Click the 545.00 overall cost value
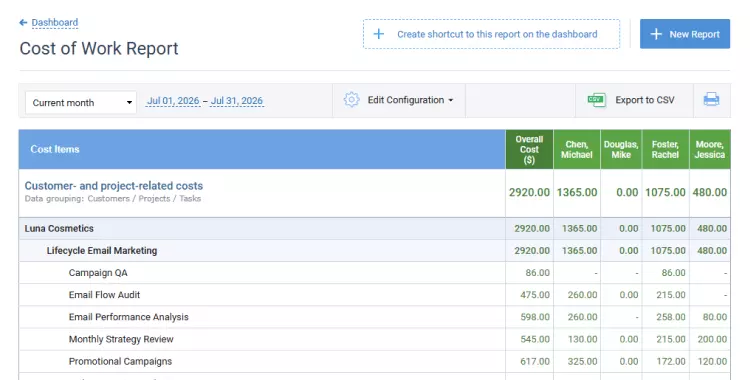 [x=535, y=339]
